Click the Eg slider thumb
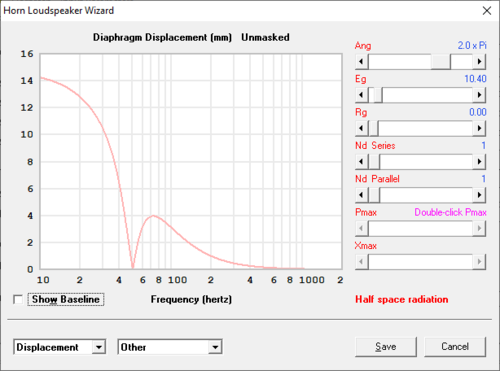The image size is (500, 371). click(378, 95)
